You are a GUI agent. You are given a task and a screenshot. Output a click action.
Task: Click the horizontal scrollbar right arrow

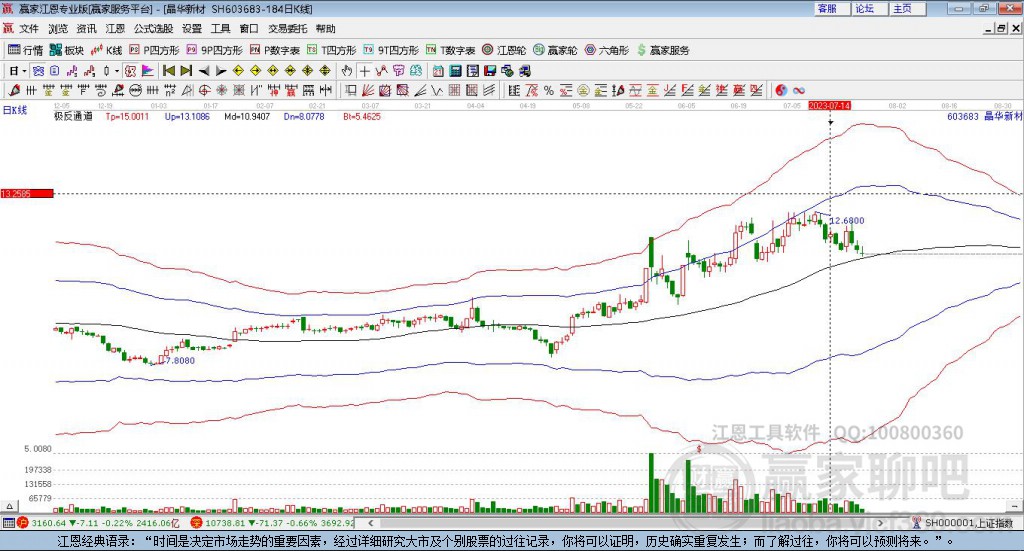click(x=880, y=523)
